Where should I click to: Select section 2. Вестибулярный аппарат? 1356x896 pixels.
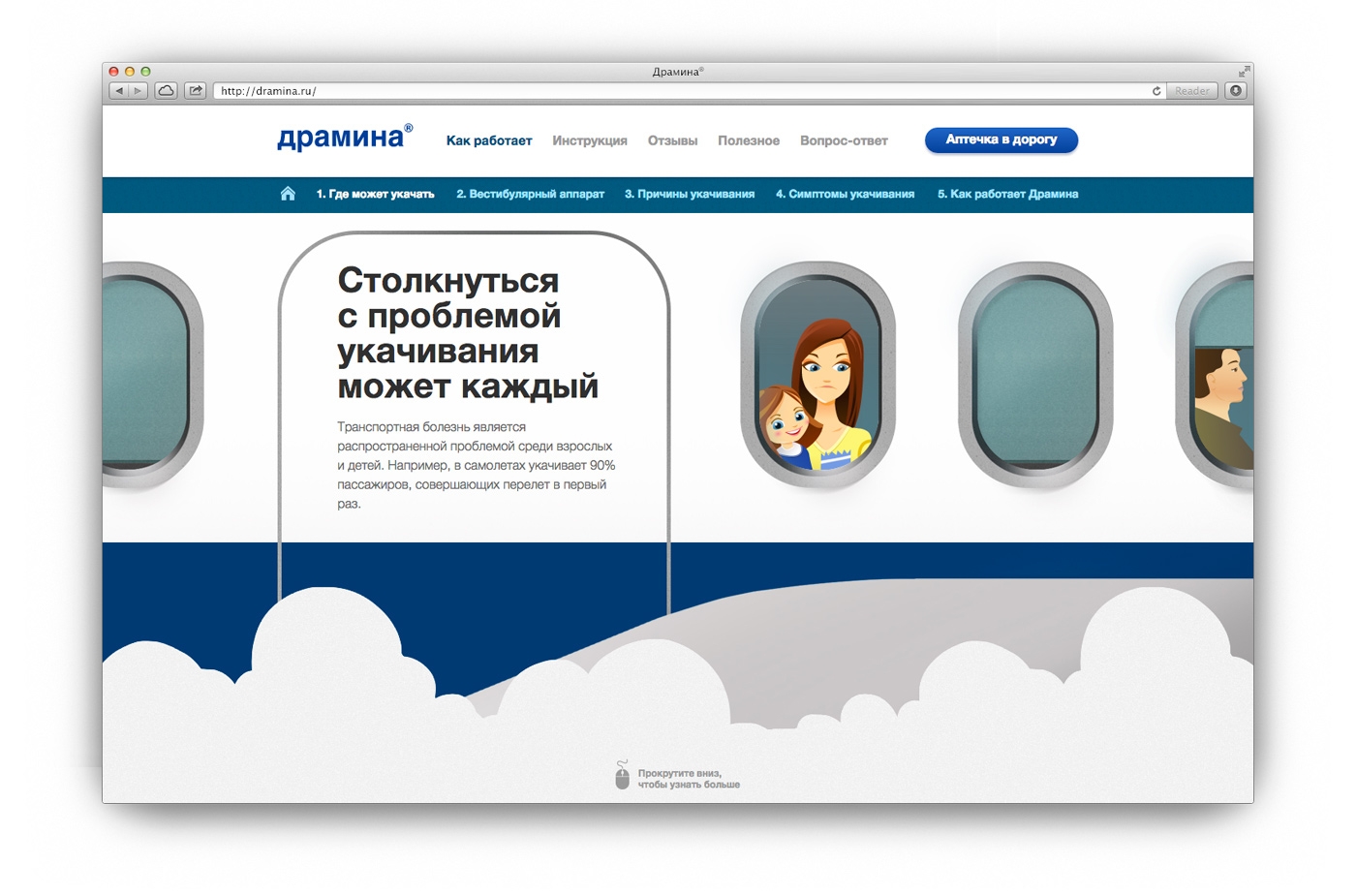(x=531, y=194)
